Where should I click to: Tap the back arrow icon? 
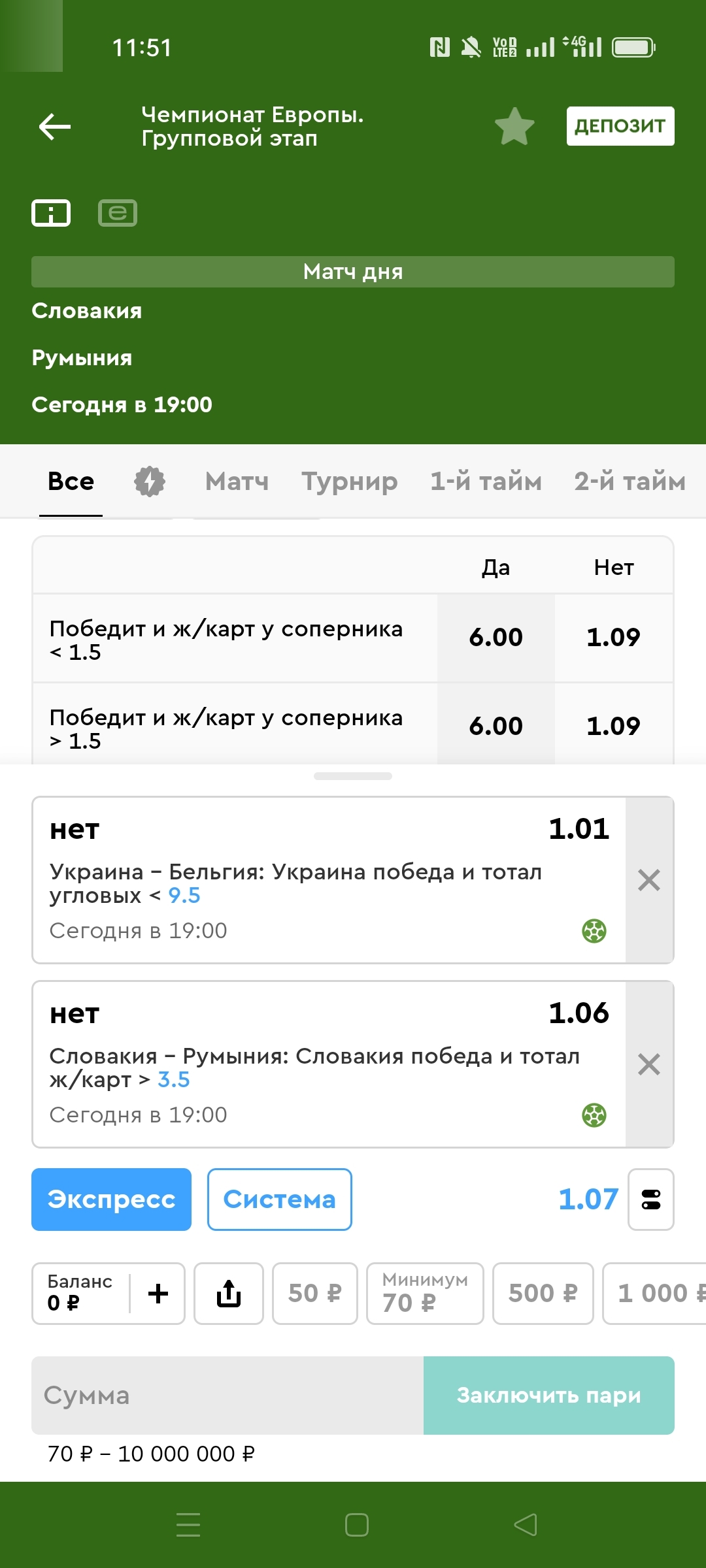pyautogui.click(x=55, y=126)
